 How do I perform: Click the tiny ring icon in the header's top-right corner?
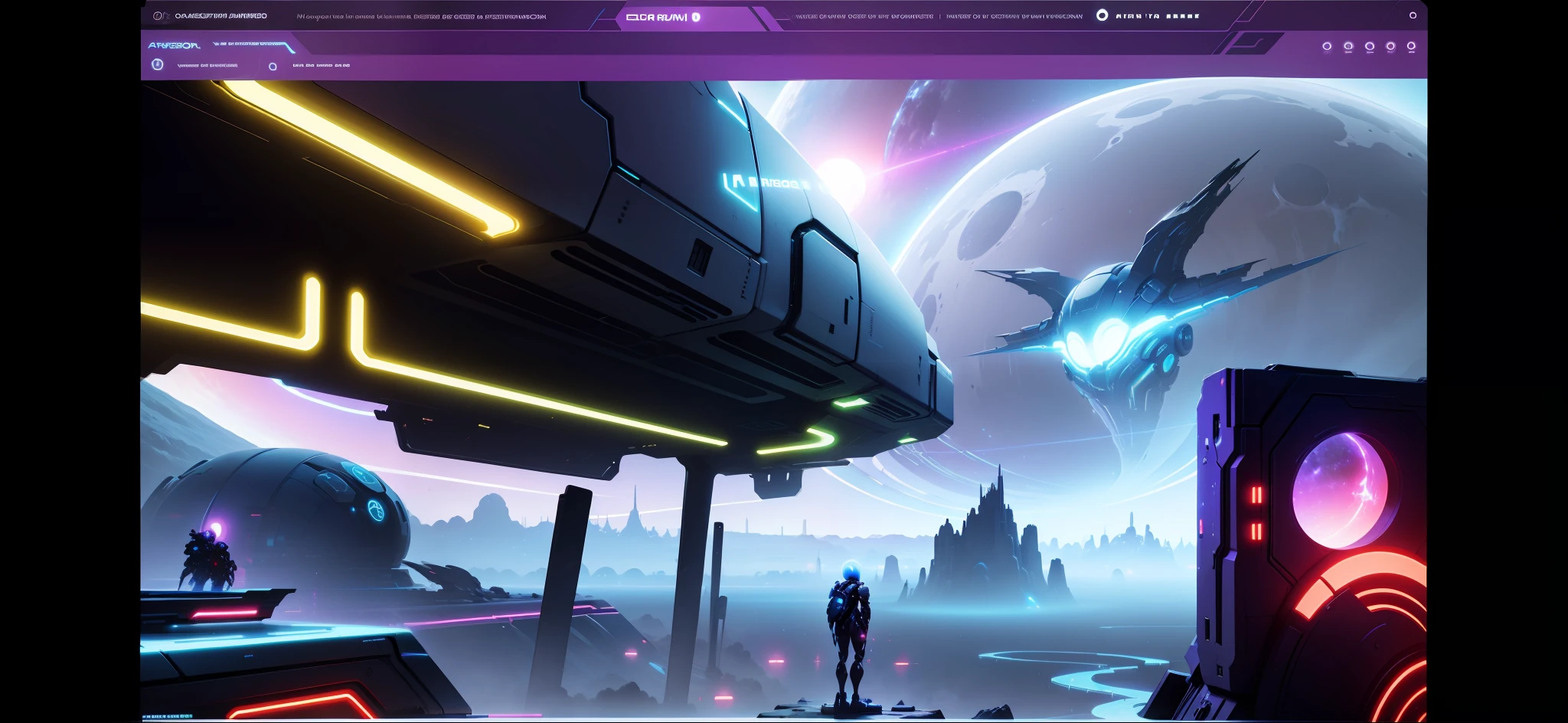tap(1413, 15)
